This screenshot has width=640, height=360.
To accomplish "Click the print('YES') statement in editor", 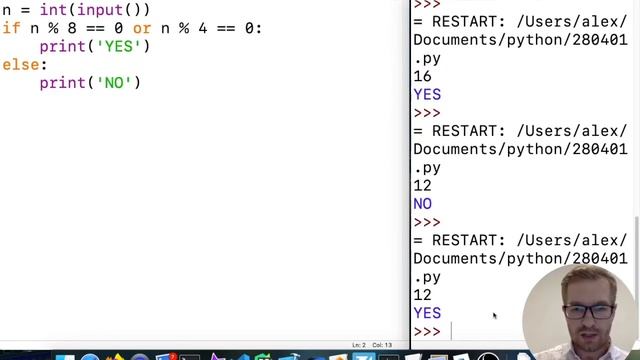I will [95, 47].
